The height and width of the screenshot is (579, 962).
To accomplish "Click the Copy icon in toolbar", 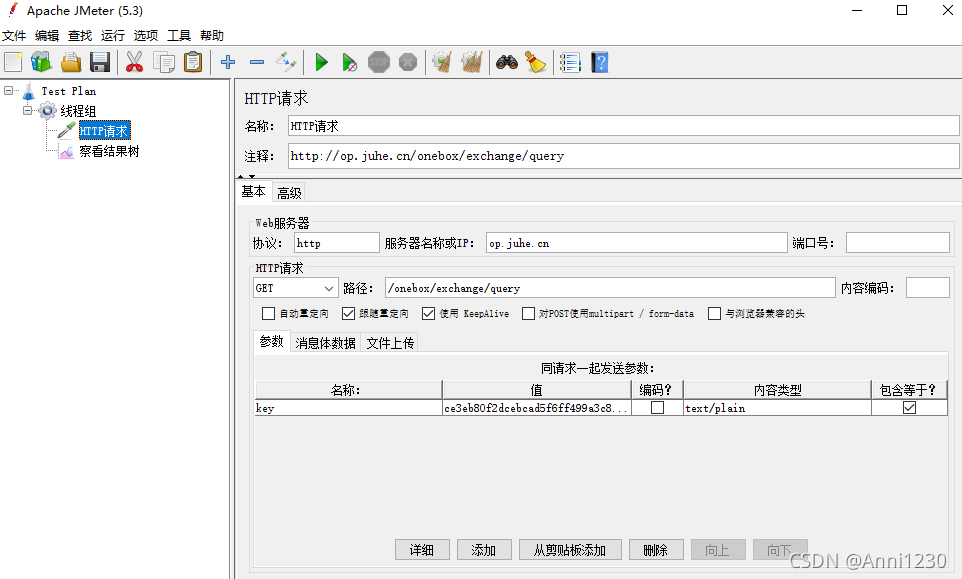I will coord(164,63).
